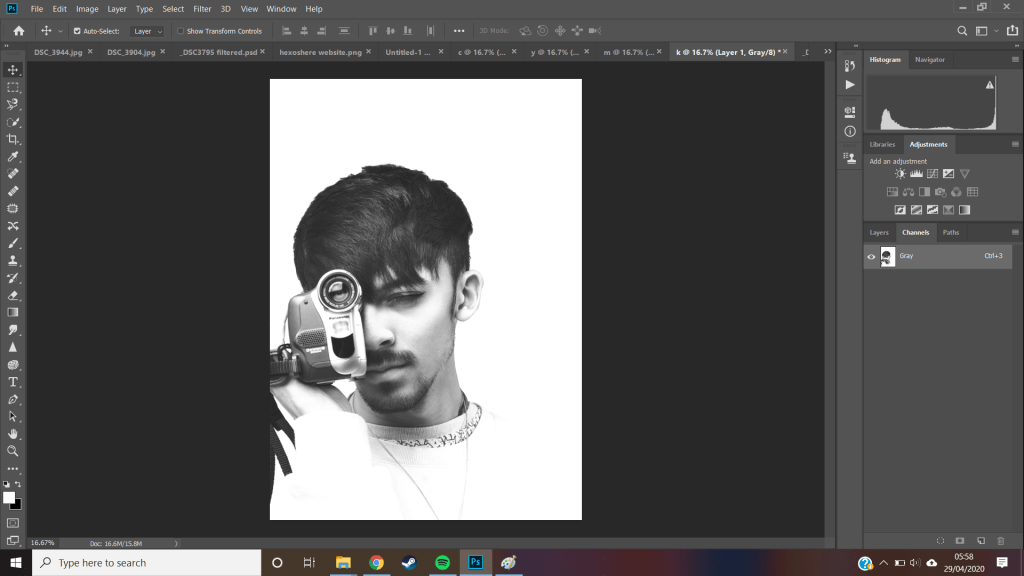Image resolution: width=1024 pixels, height=576 pixels.
Task: Select the Crop tool
Action: tap(13, 139)
